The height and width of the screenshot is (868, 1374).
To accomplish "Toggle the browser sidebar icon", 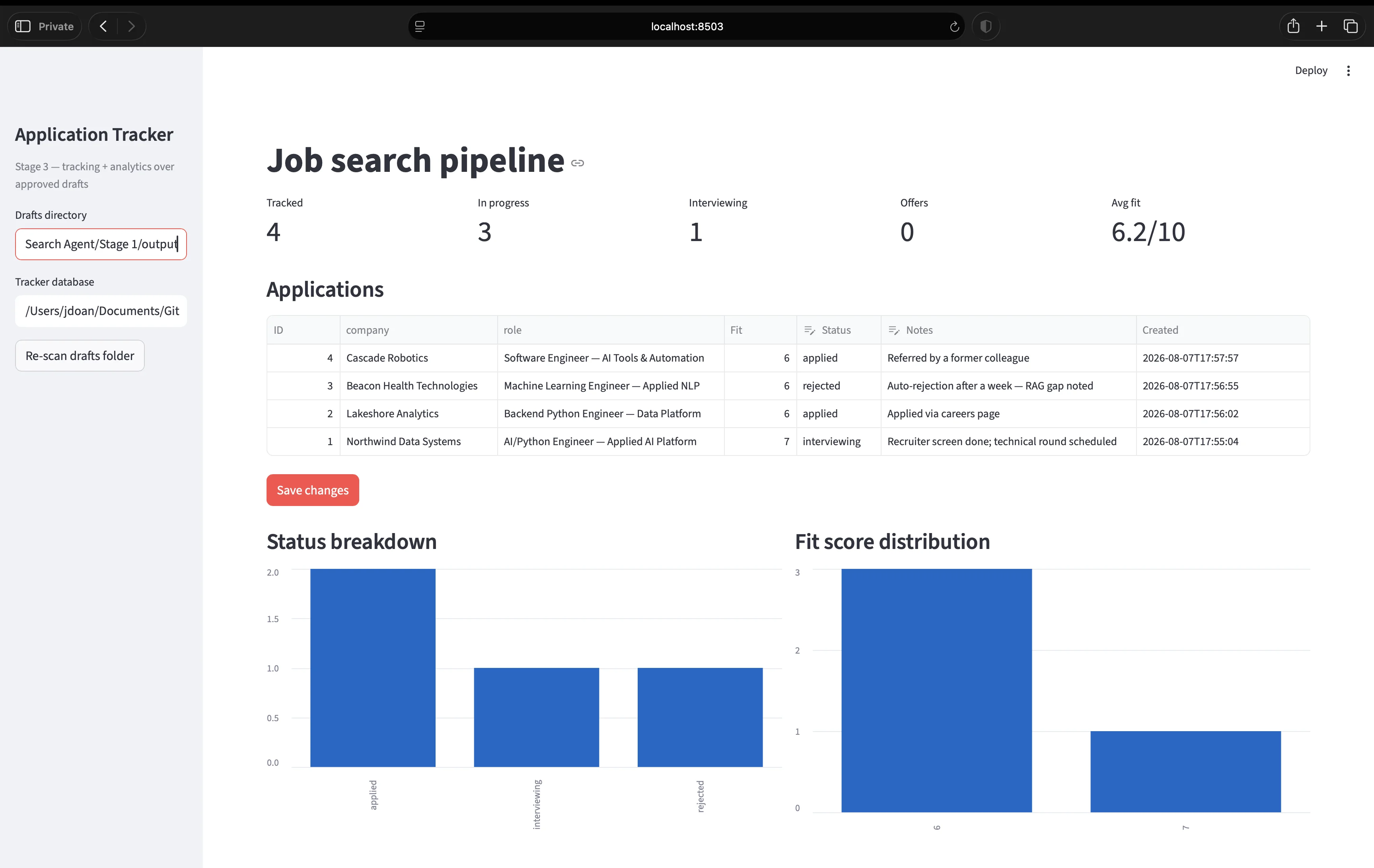I will click(x=23, y=26).
